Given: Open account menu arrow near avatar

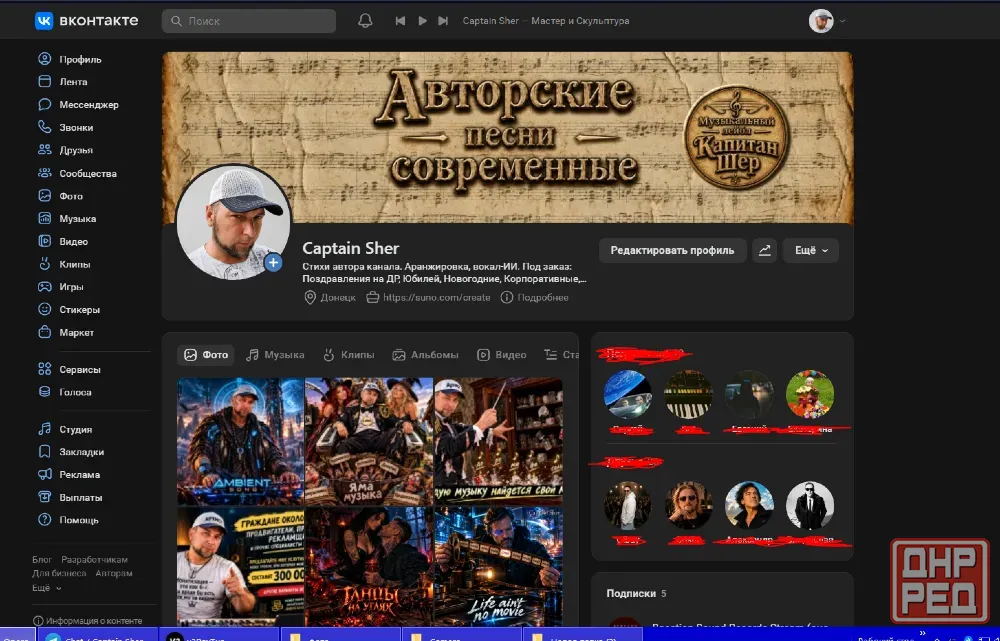Looking at the screenshot, I should pyautogui.click(x=842, y=20).
